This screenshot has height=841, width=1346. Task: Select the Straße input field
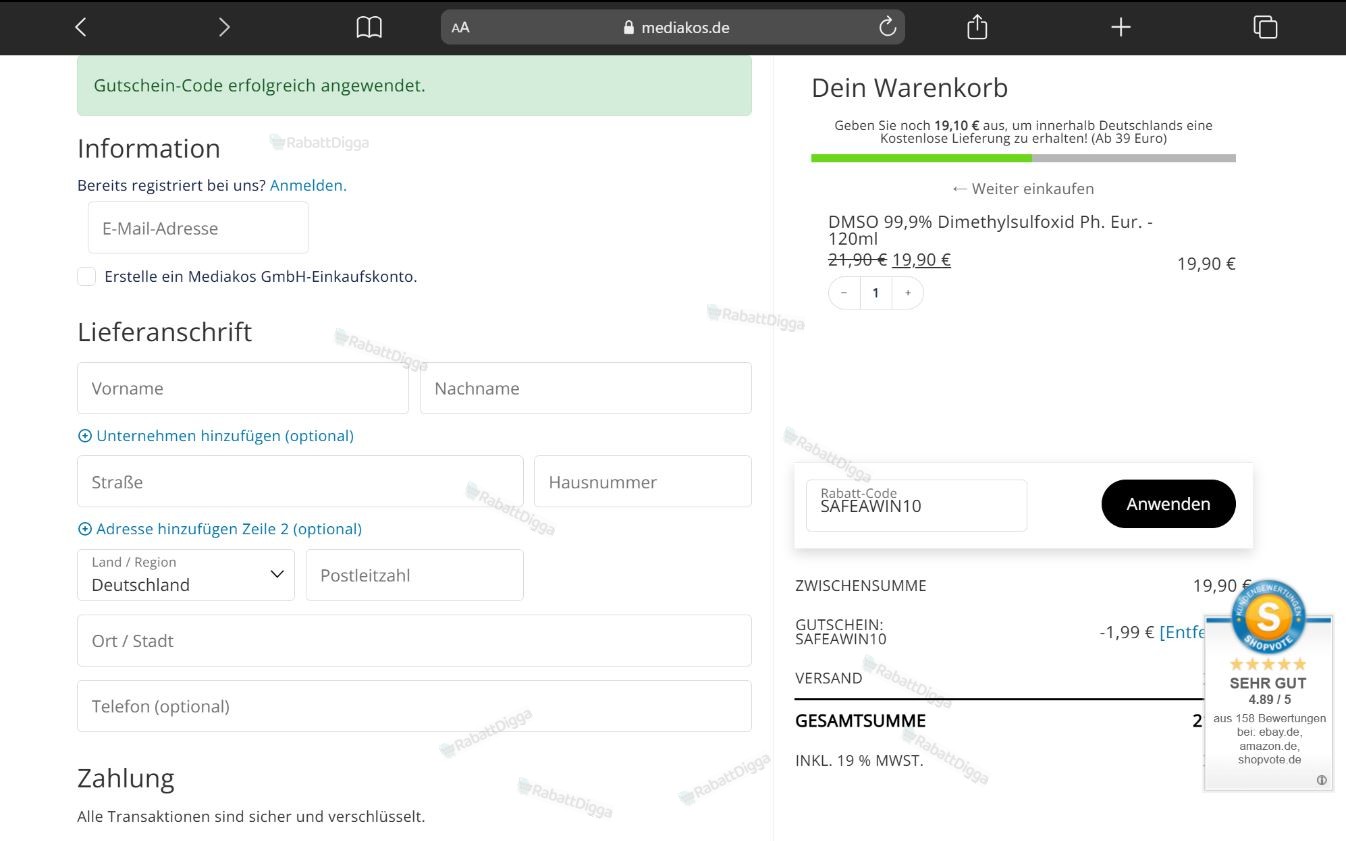tap(300, 482)
